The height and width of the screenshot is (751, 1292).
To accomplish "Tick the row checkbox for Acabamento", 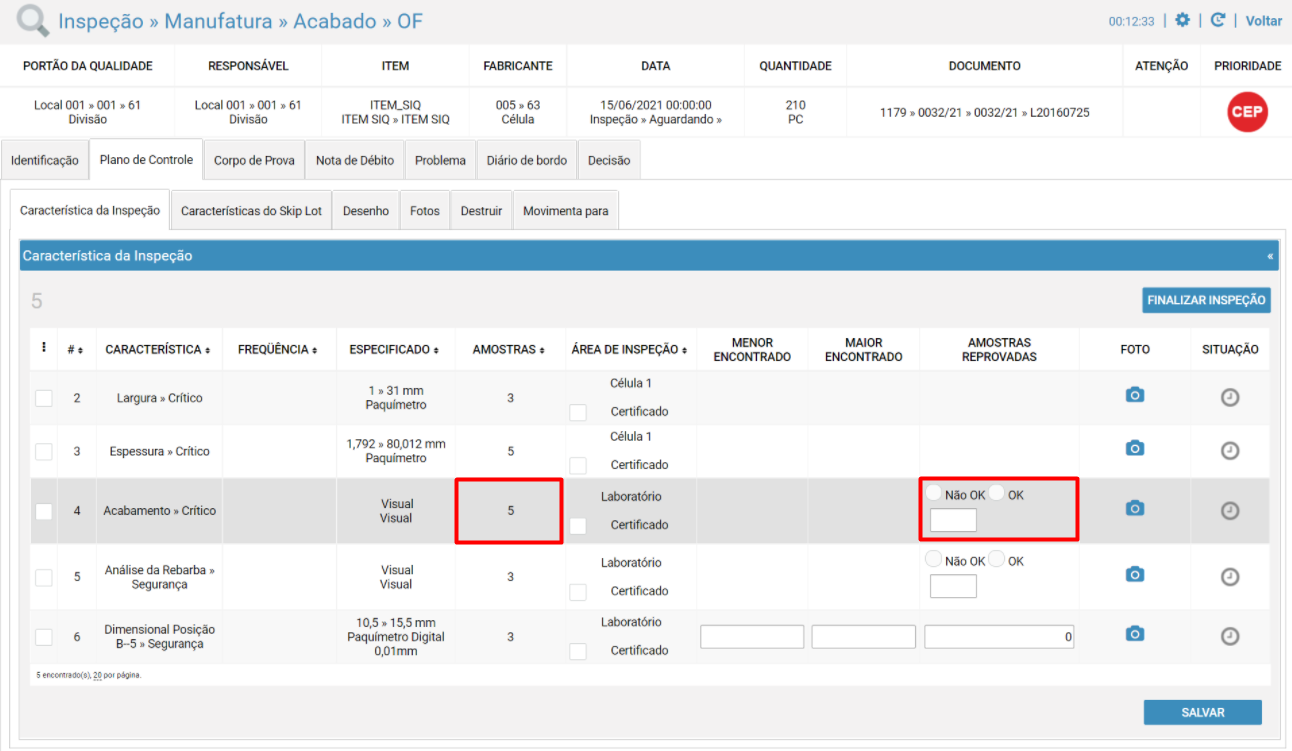I will click(x=44, y=511).
